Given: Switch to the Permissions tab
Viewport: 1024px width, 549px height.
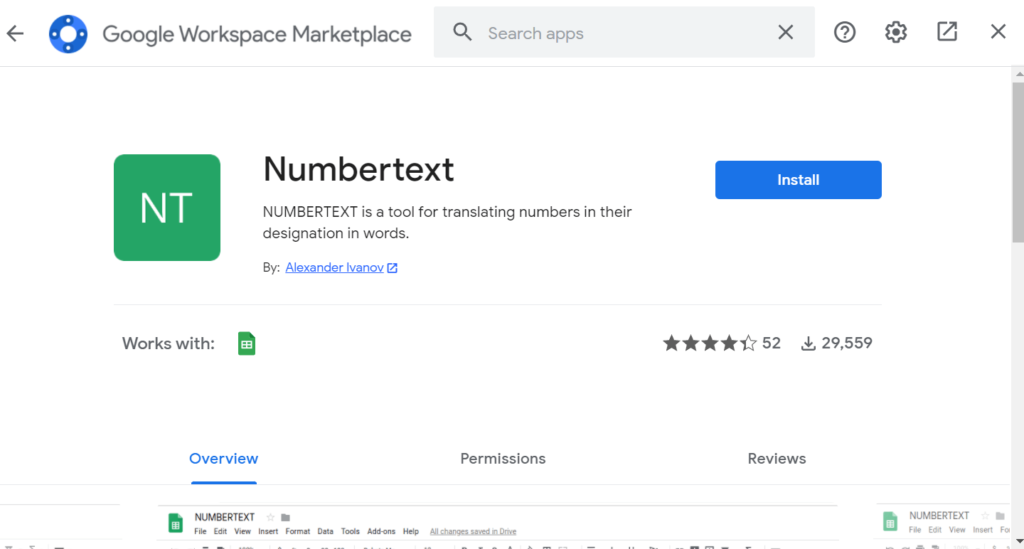Looking at the screenshot, I should (x=503, y=459).
